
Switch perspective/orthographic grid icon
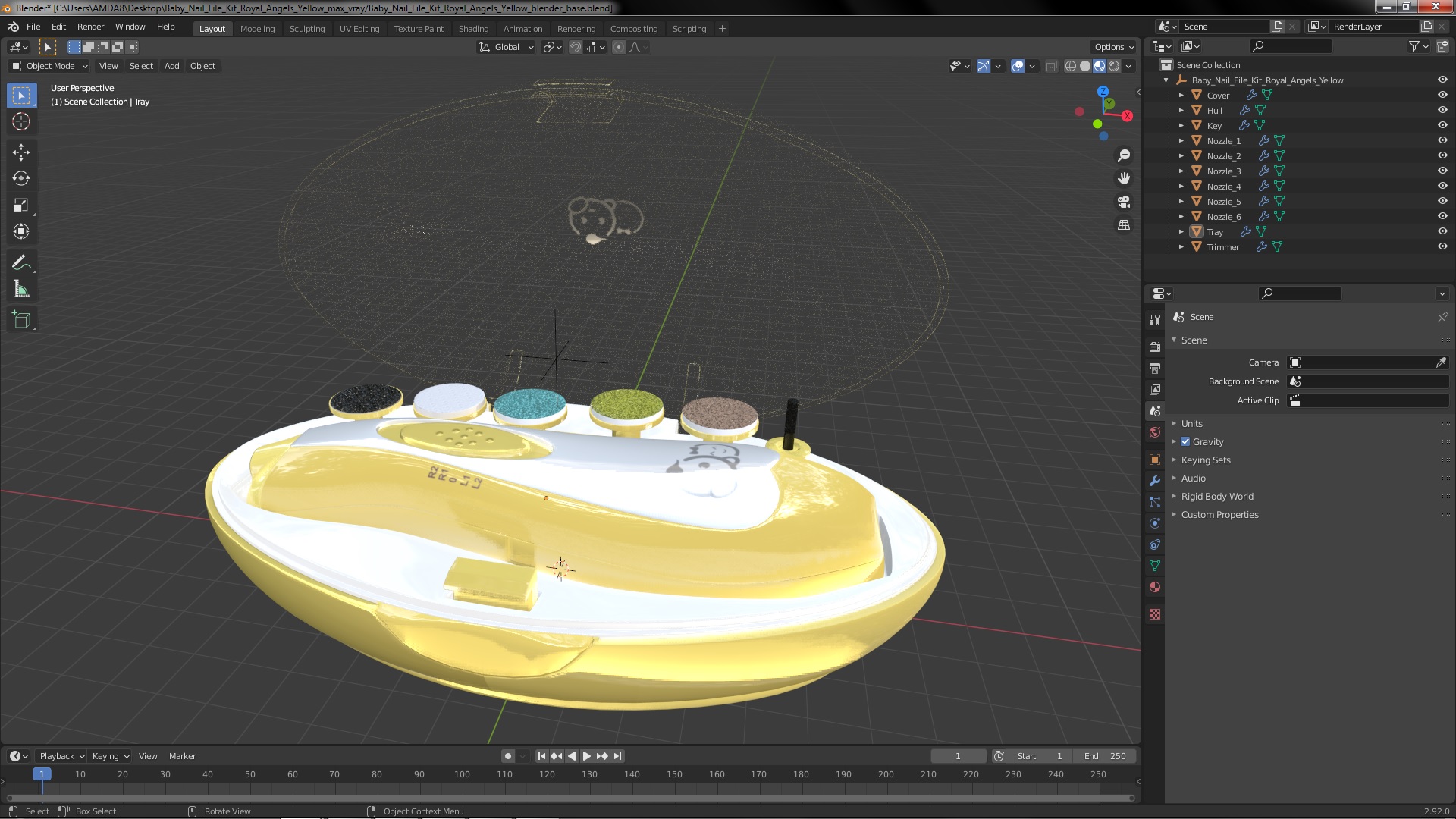pos(1124,225)
